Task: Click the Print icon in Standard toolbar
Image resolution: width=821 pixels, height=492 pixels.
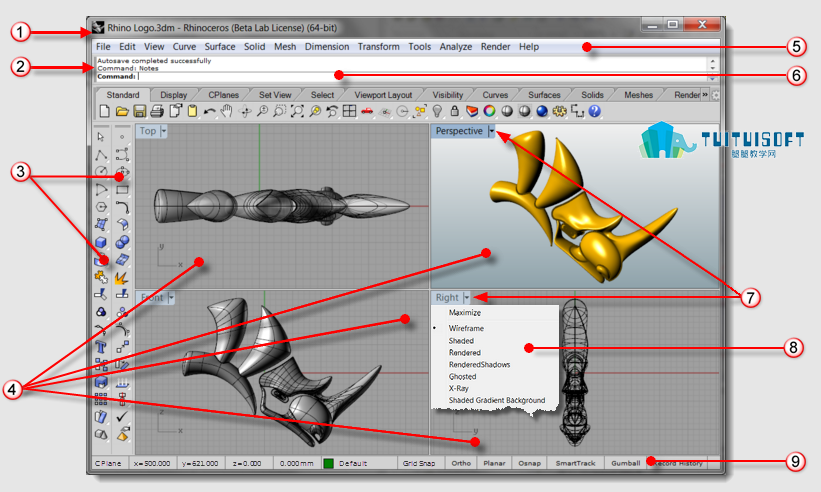Action: [x=157, y=111]
